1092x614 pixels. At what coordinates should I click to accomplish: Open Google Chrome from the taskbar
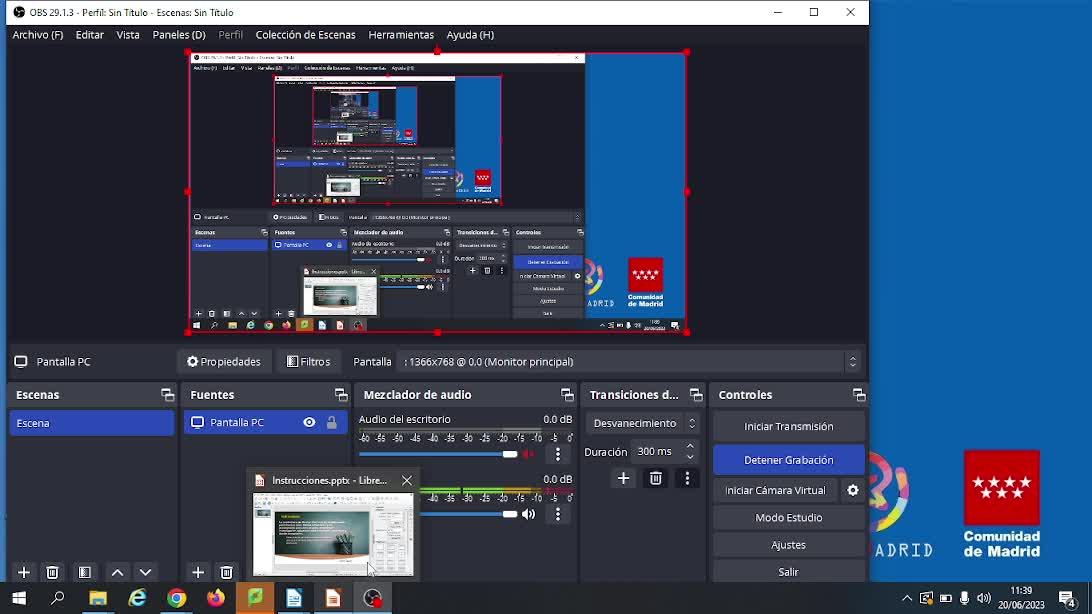[177, 598]
